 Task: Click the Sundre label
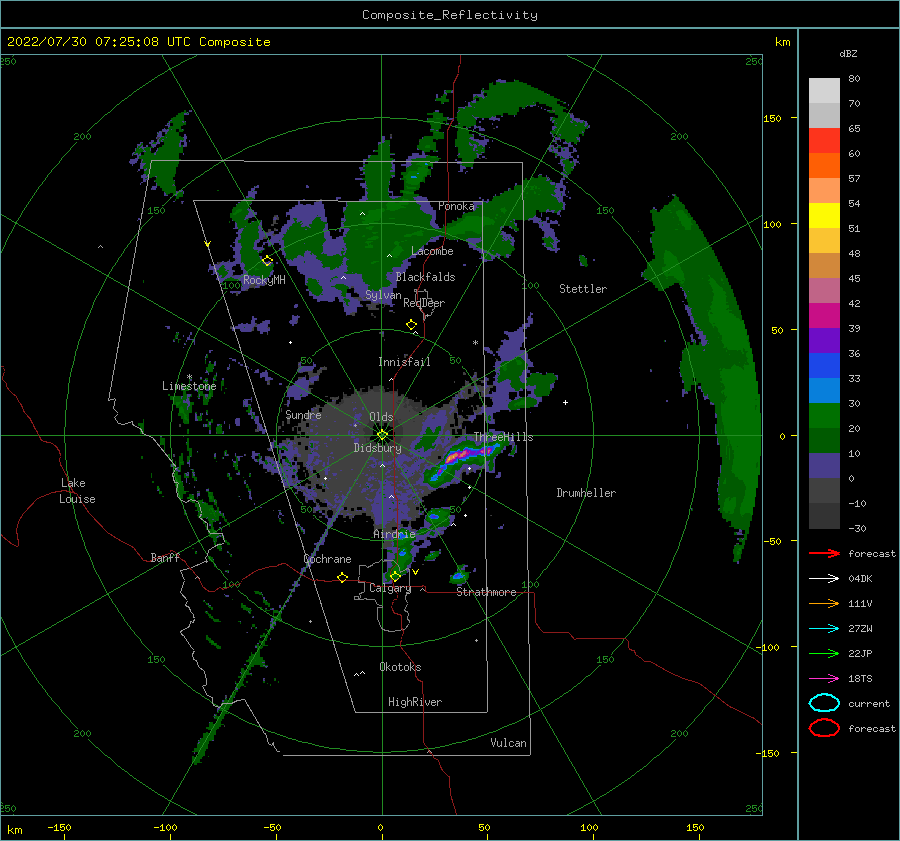coord(303,415)
